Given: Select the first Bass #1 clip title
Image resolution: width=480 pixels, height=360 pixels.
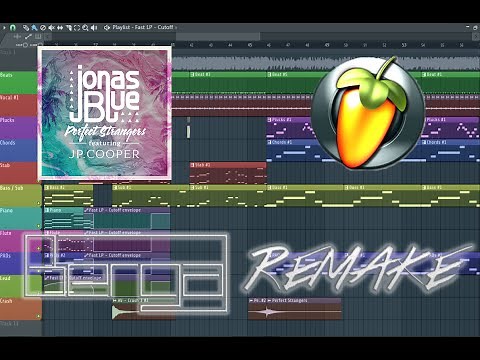Looking at the screenshot, I should [280, 187].
